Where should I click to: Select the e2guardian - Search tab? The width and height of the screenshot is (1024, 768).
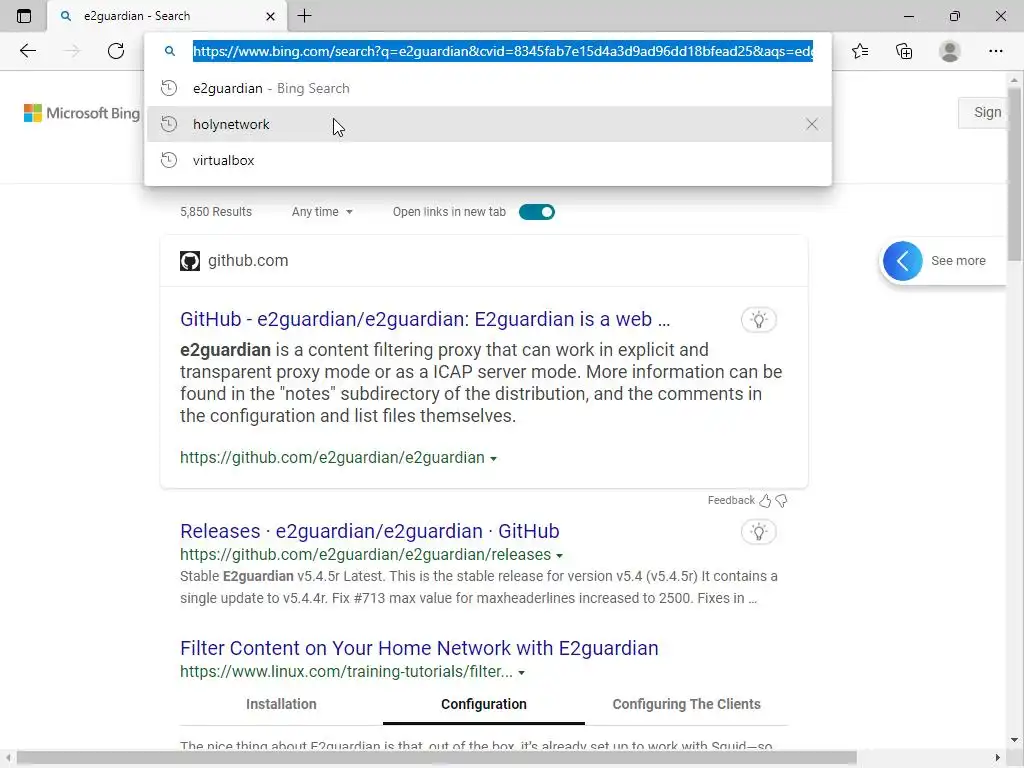[x=167, y=16]
